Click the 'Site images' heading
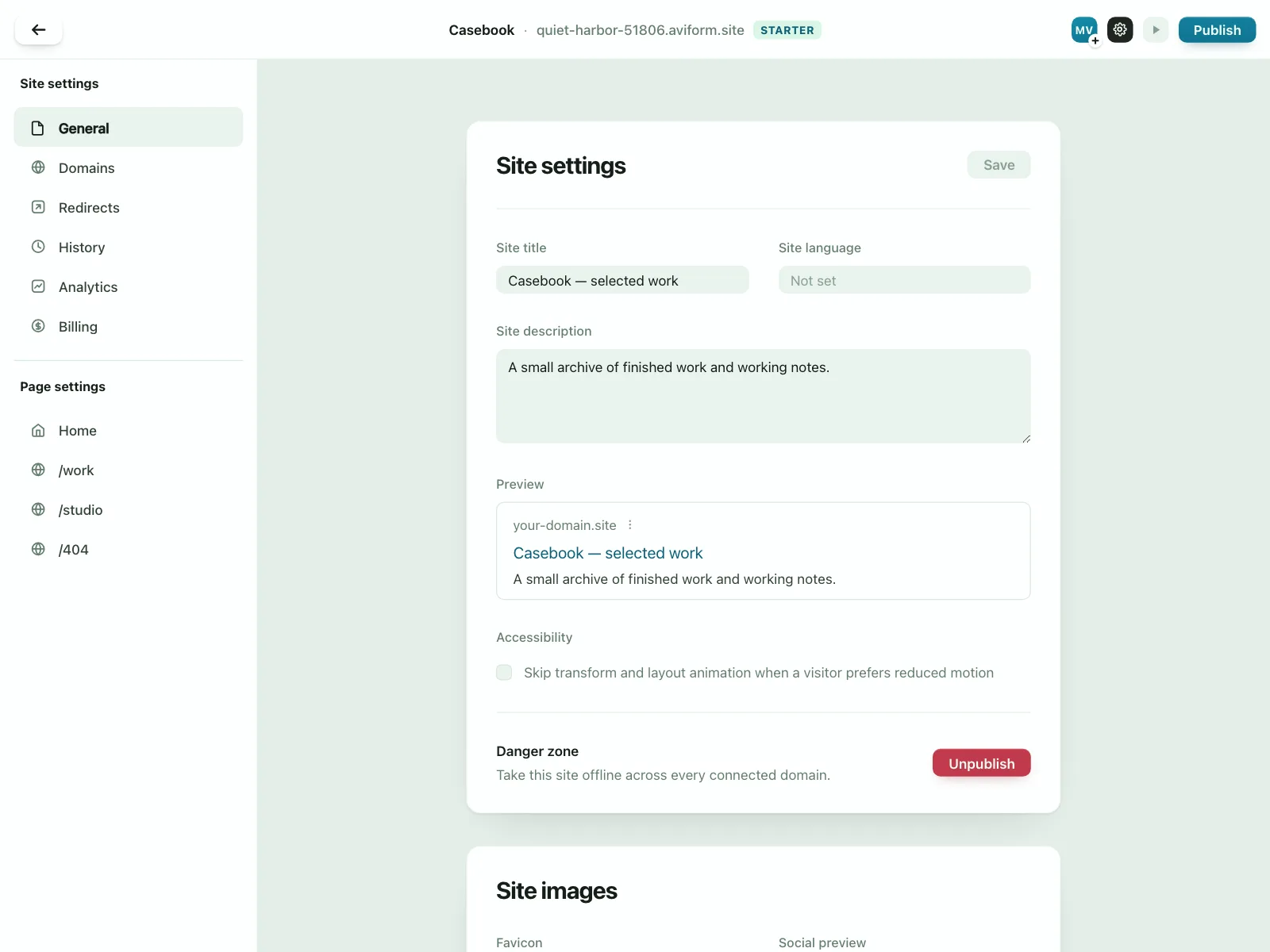The image size is (1270, 952). (x=556, y=891)
